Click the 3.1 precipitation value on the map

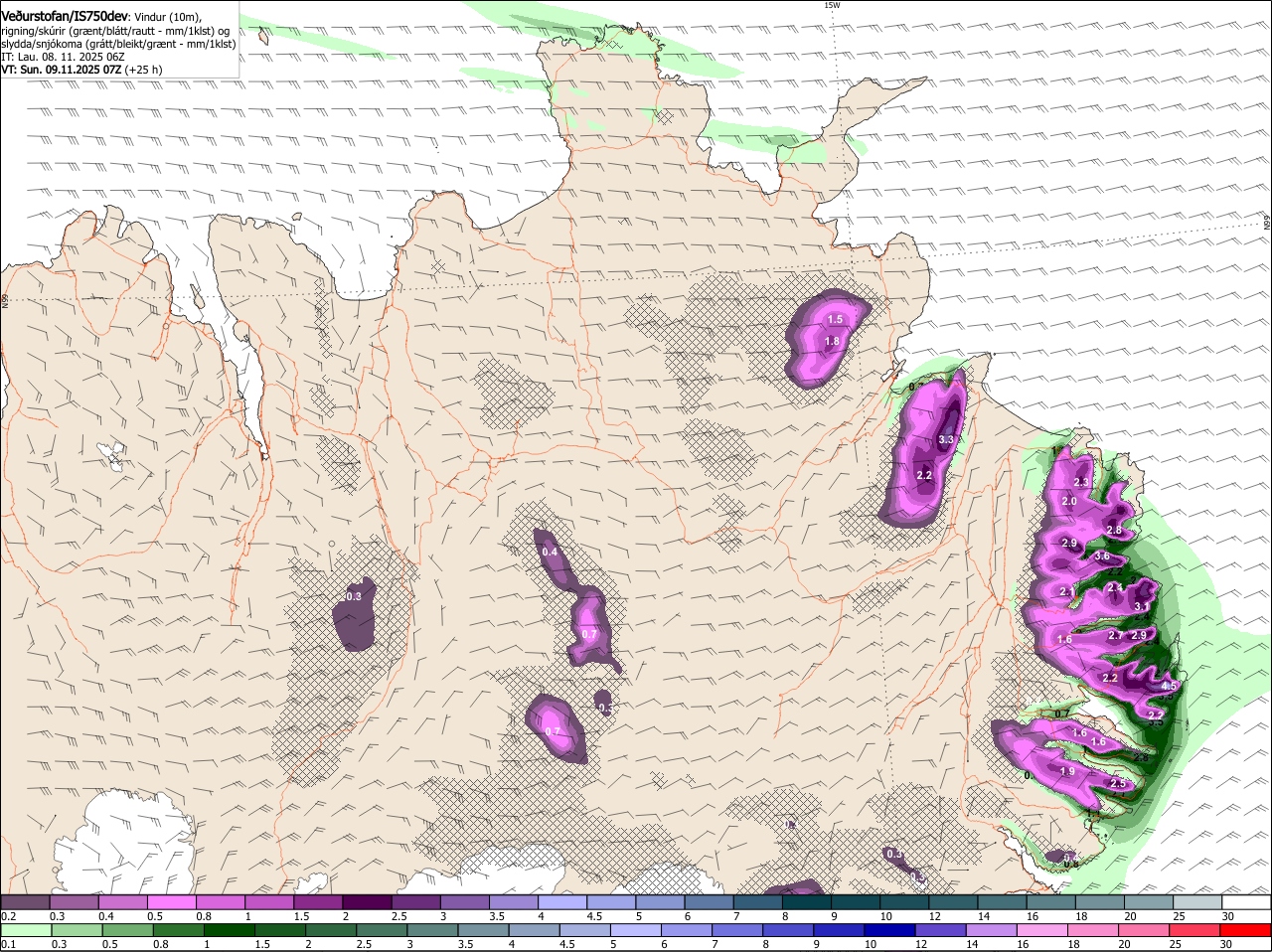point(1142,606)
